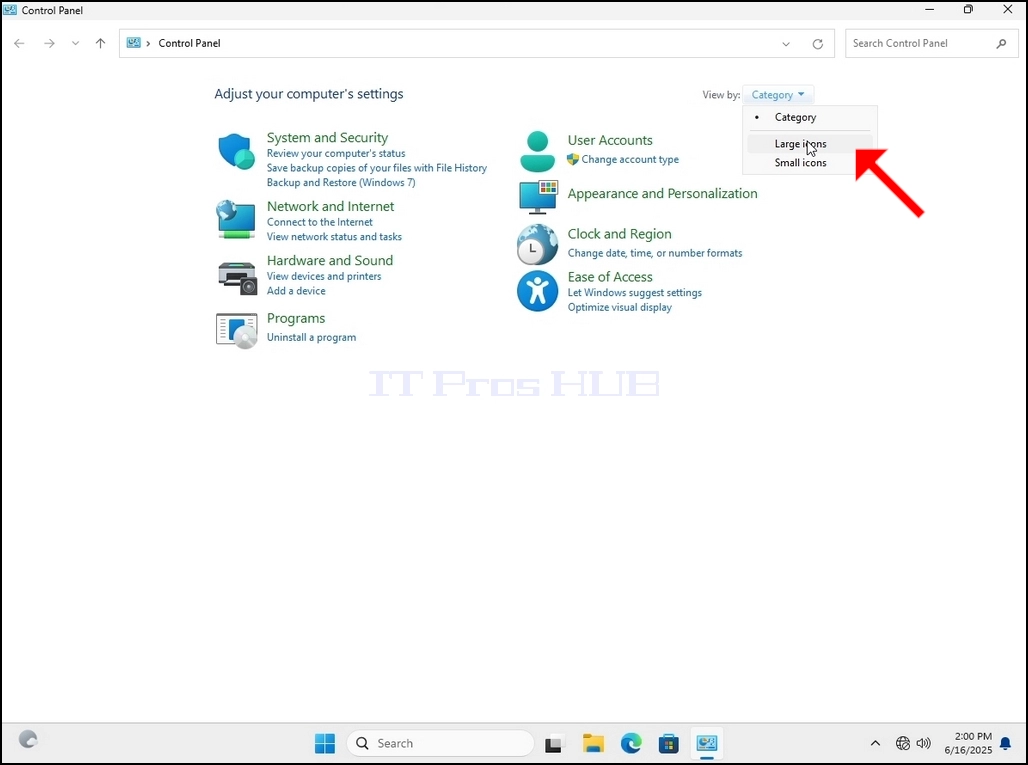
Task: Open Save backup copies with File History
Action: tap(376, 168)
